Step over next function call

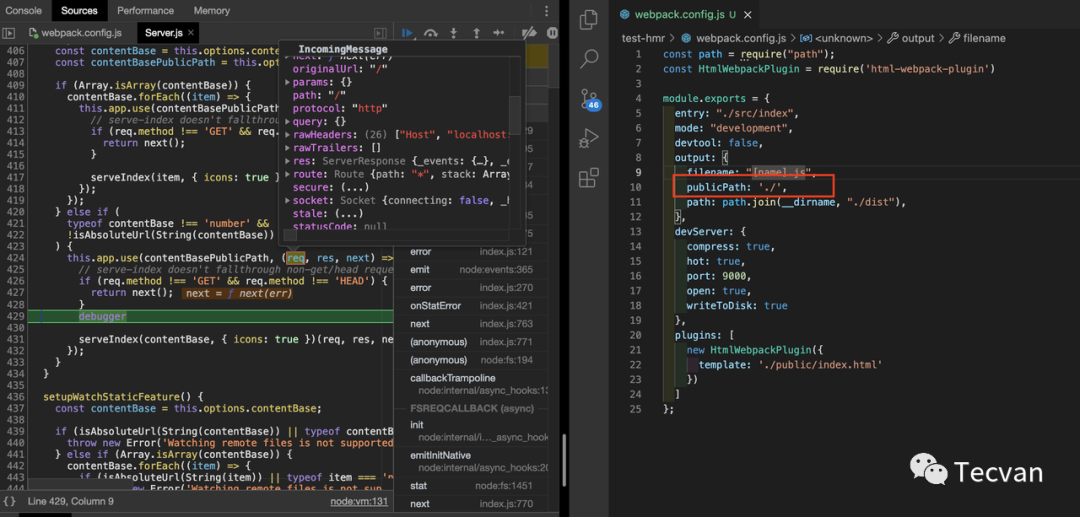tap(431, 32)
